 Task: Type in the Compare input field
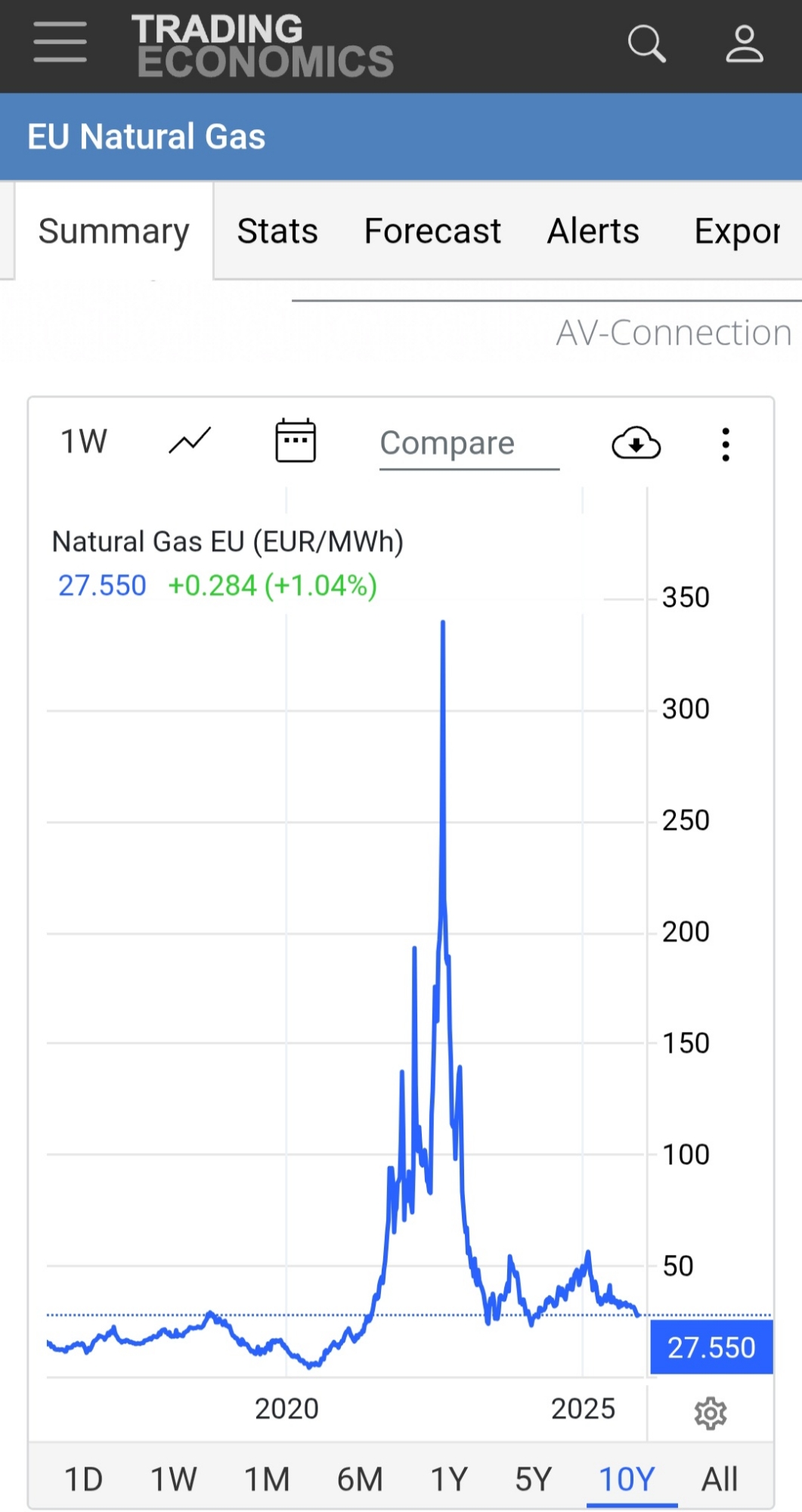point(469,444)
